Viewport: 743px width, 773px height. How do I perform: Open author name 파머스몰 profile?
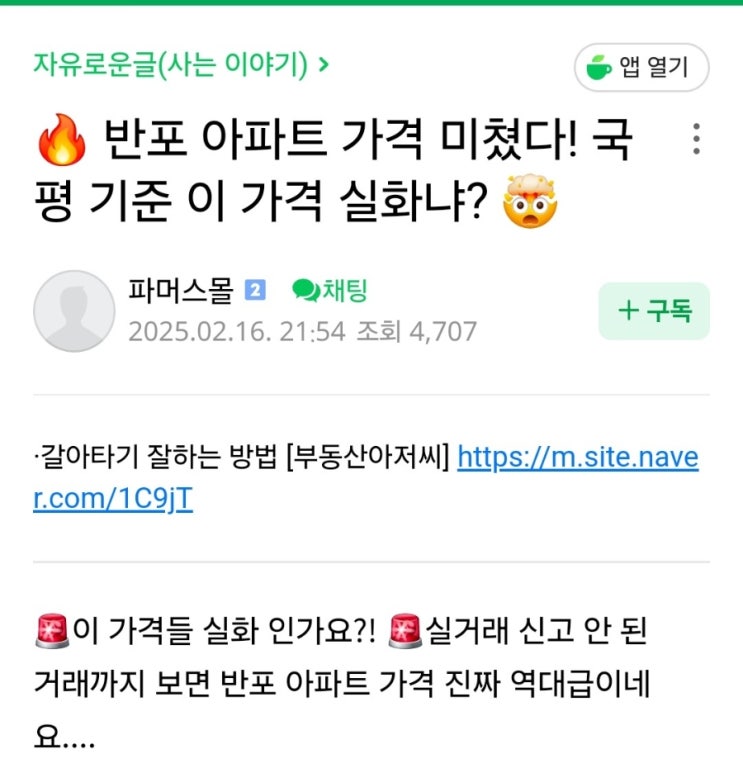point(180,290)
